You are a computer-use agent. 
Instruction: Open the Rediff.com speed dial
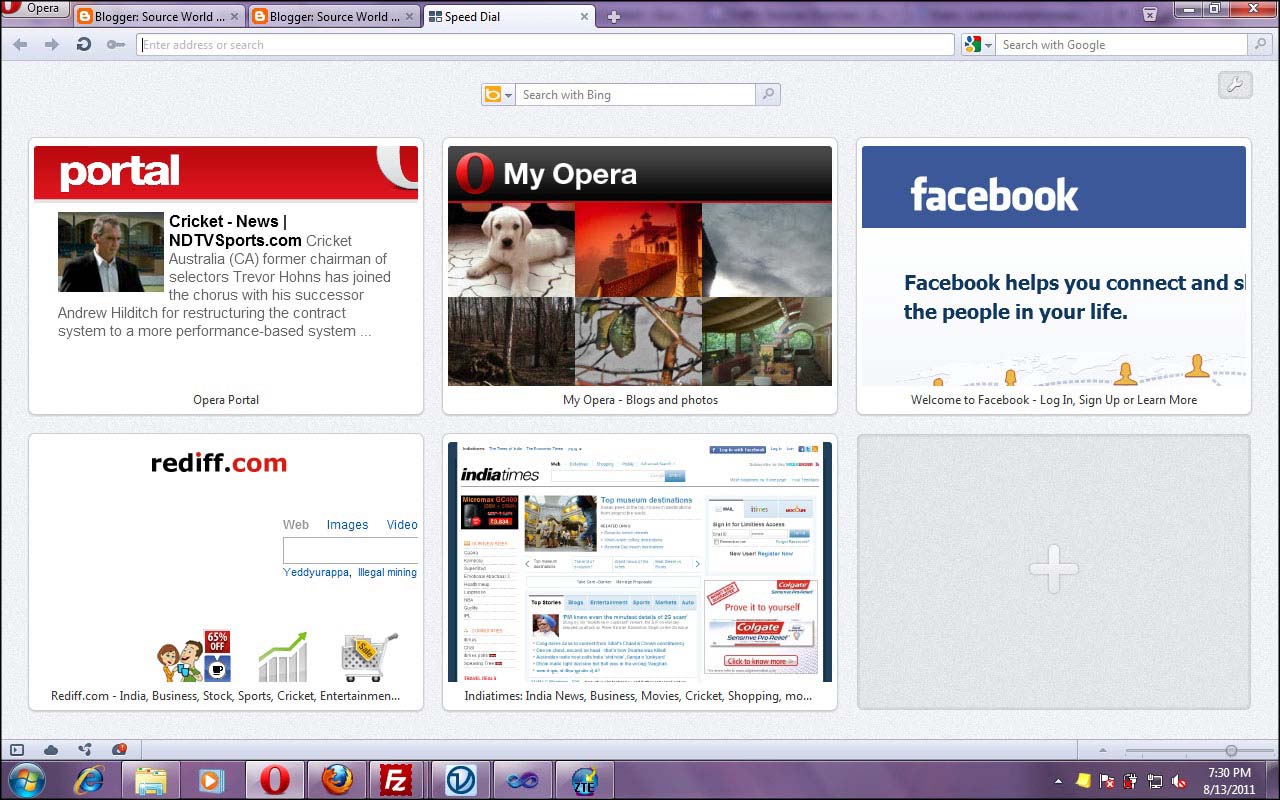(x=226, y=572)
